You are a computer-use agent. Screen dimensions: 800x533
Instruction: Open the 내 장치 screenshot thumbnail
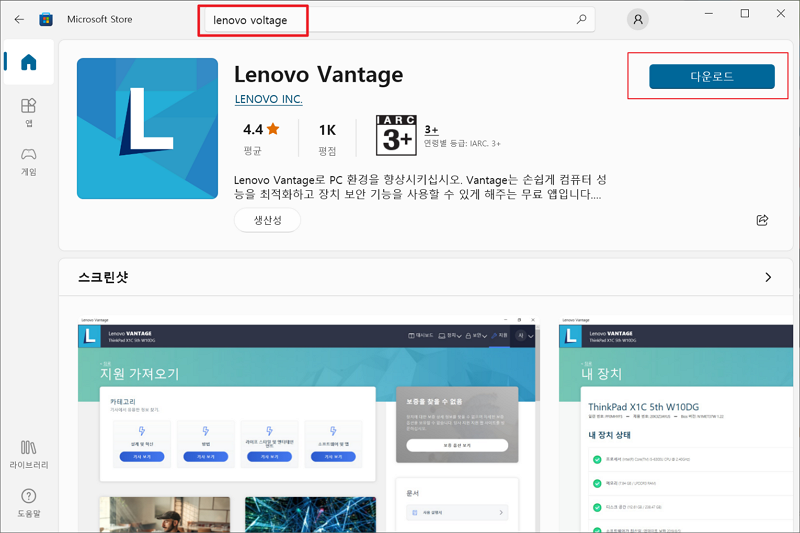676,424
